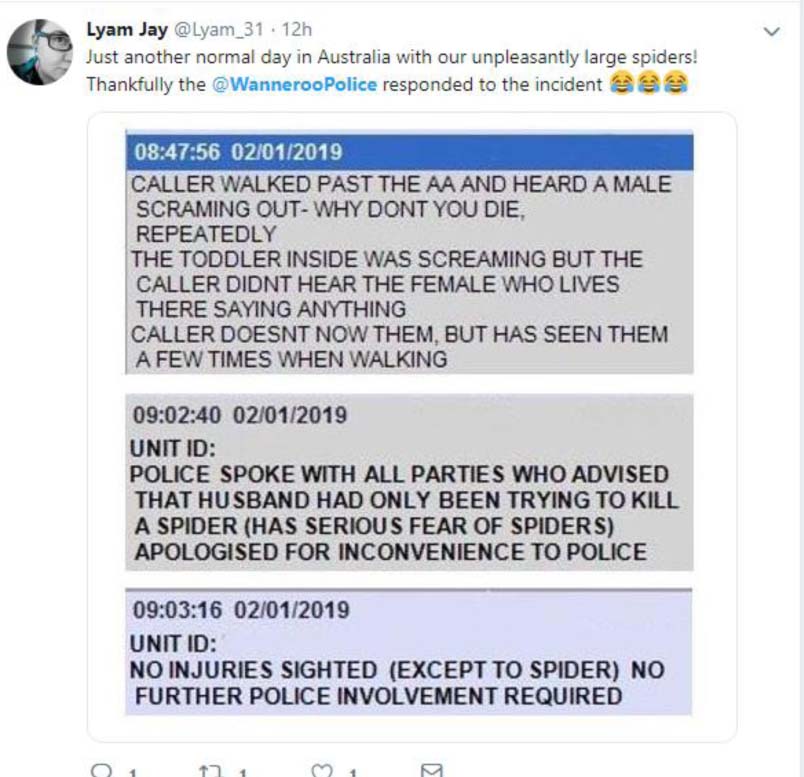The image size is (804, 777).
Task: View the like count beside heart
Action: tap(353, 772)
